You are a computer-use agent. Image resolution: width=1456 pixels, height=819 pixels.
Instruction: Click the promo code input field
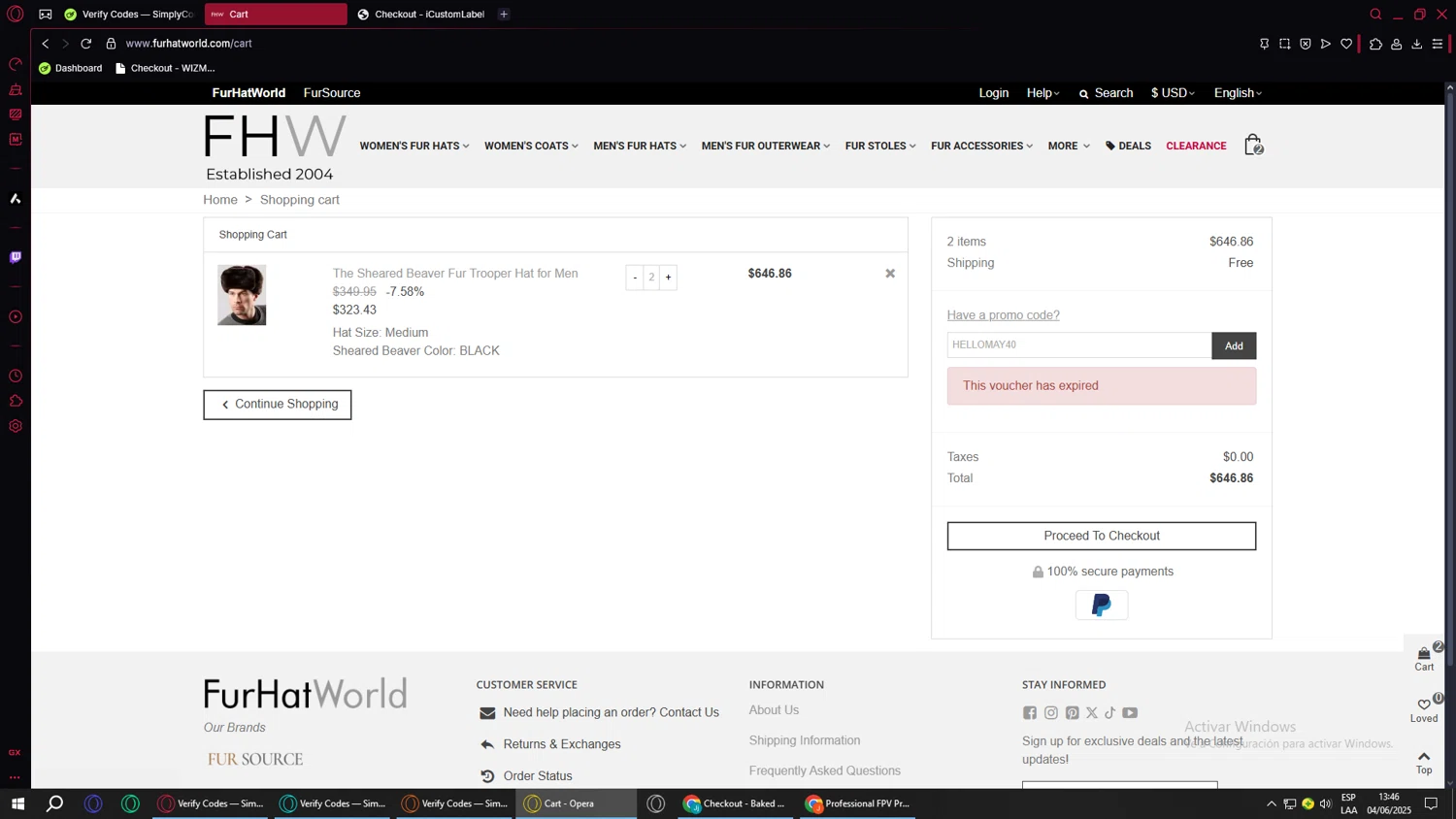tap(1079, 345)
